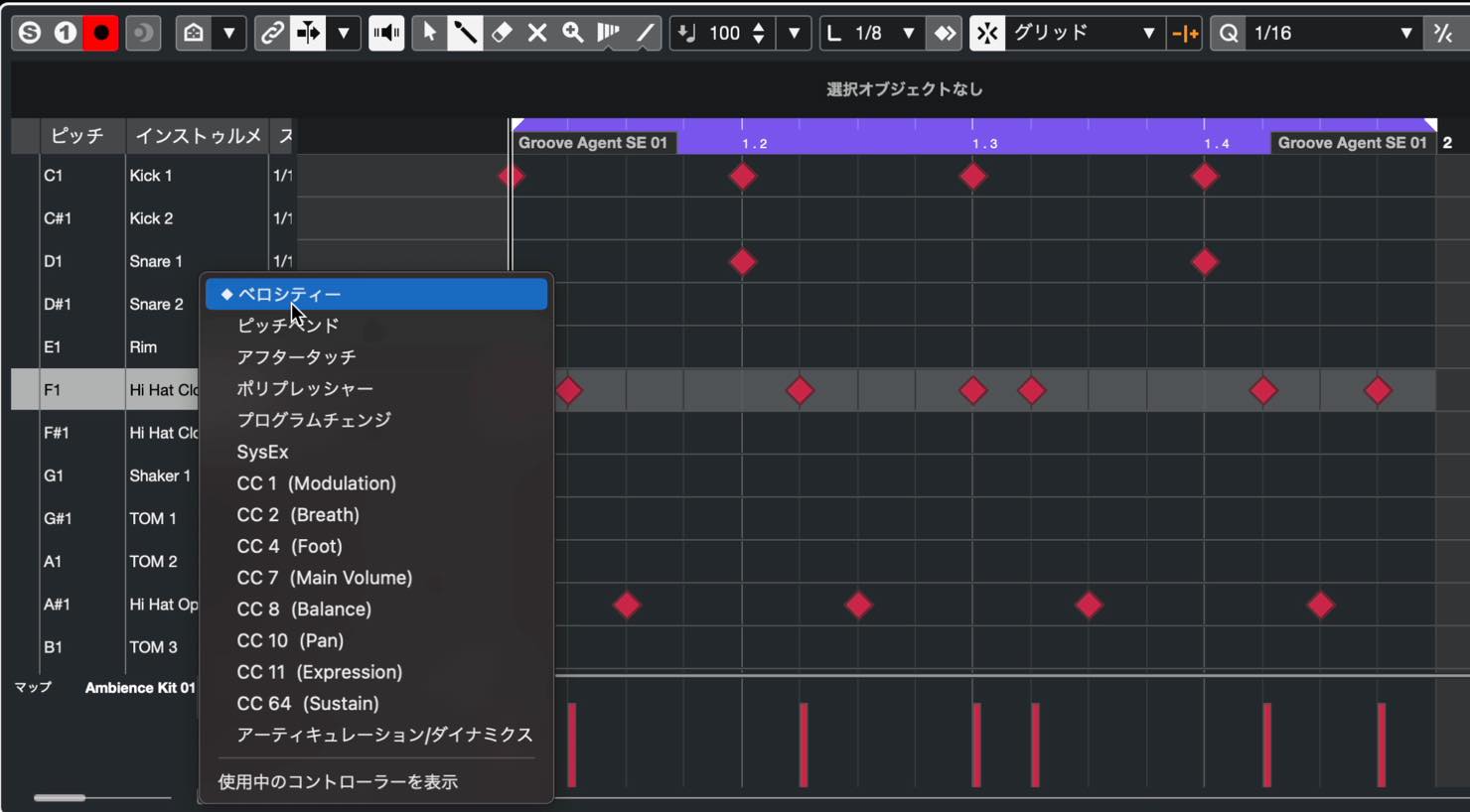This screenshot has height=812, width=1470.
Task: Click the left Groove Agent SE 01 label
Action: click(593, 143)
